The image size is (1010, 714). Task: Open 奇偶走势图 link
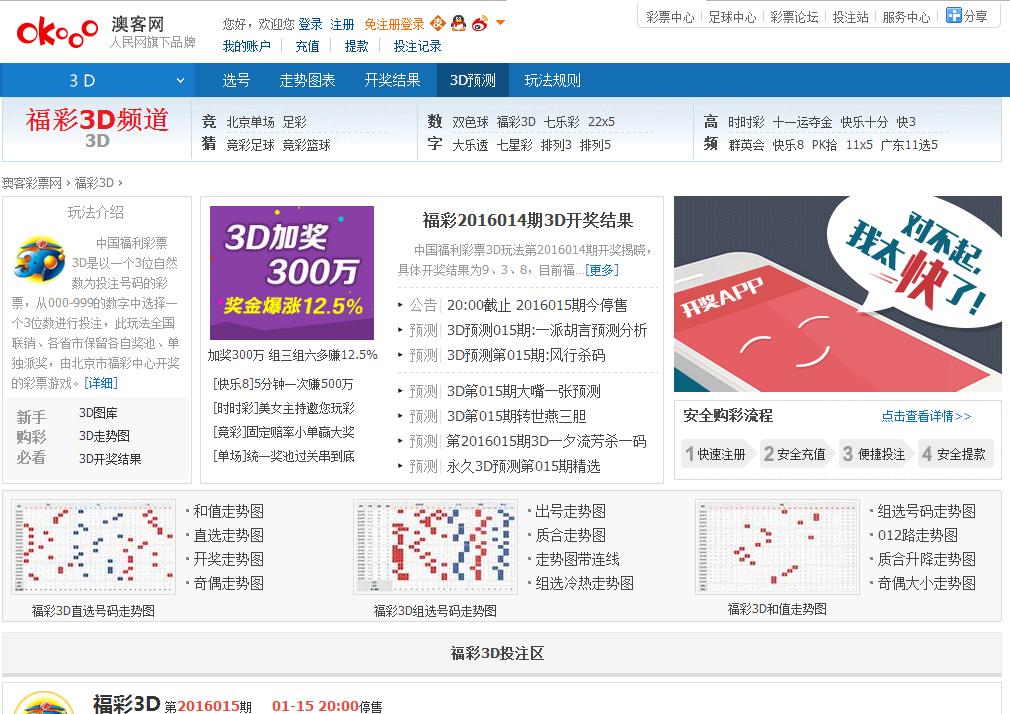point(229,584)
